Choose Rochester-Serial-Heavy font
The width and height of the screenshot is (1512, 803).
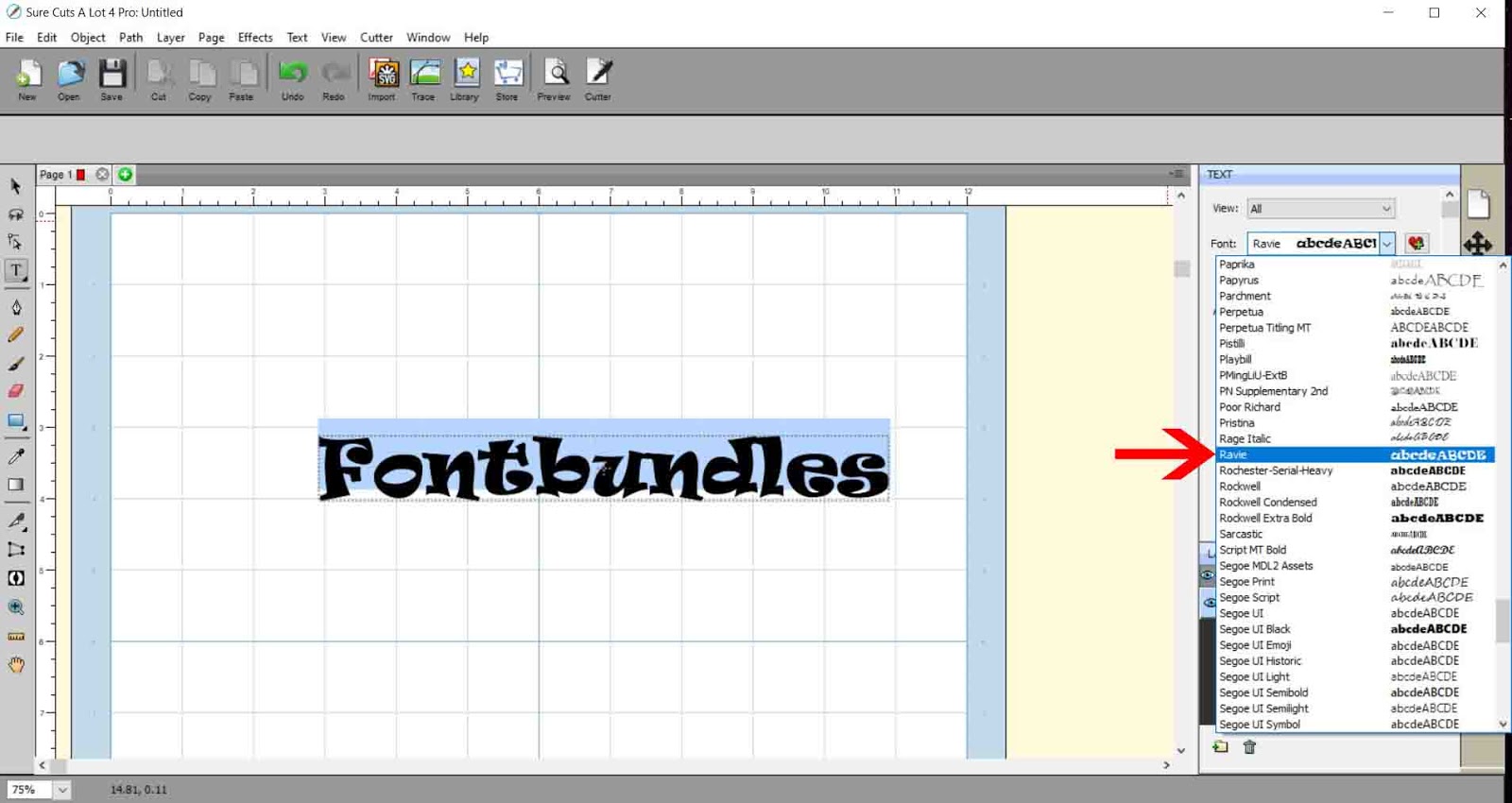point(1355,470)
